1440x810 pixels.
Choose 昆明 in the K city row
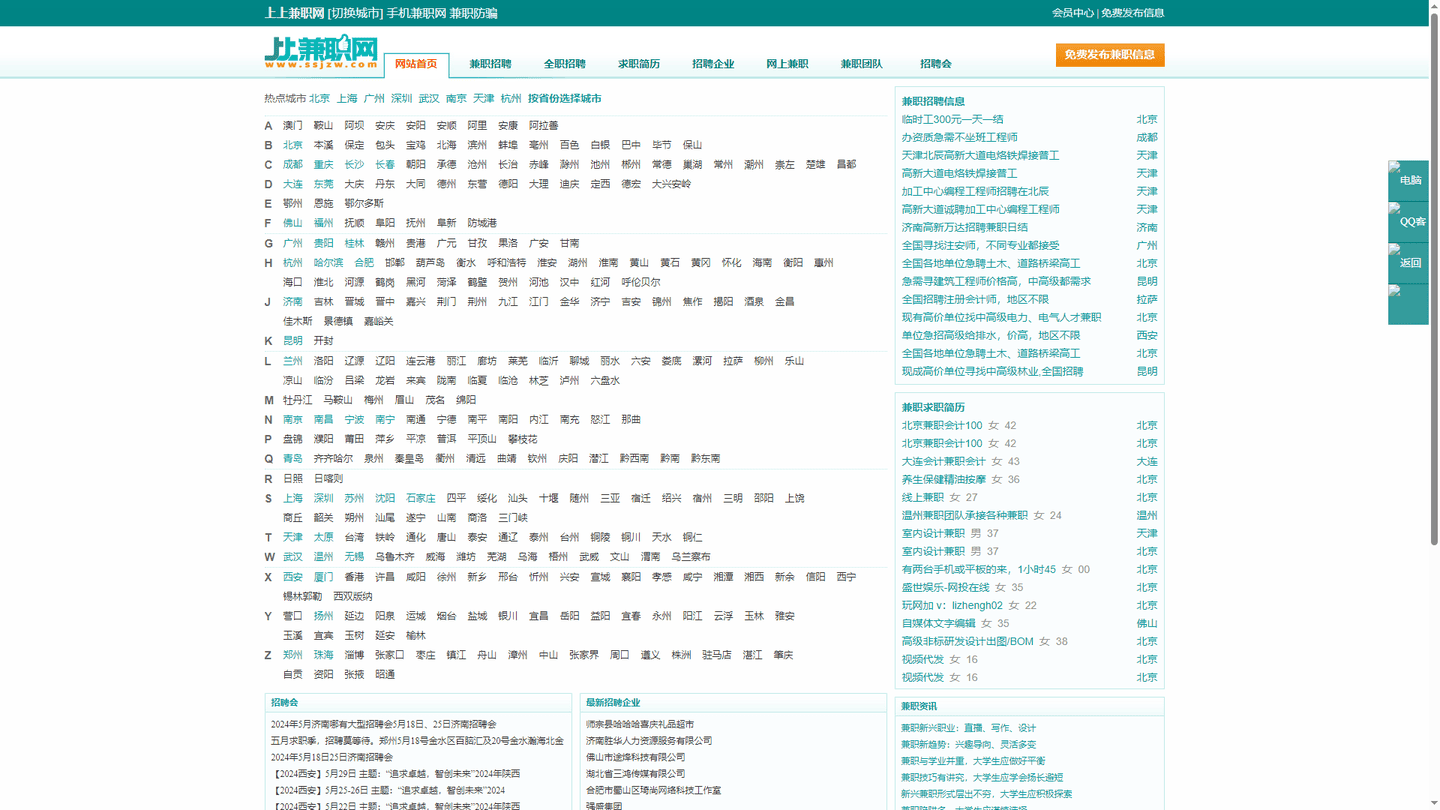click(293, 341)
